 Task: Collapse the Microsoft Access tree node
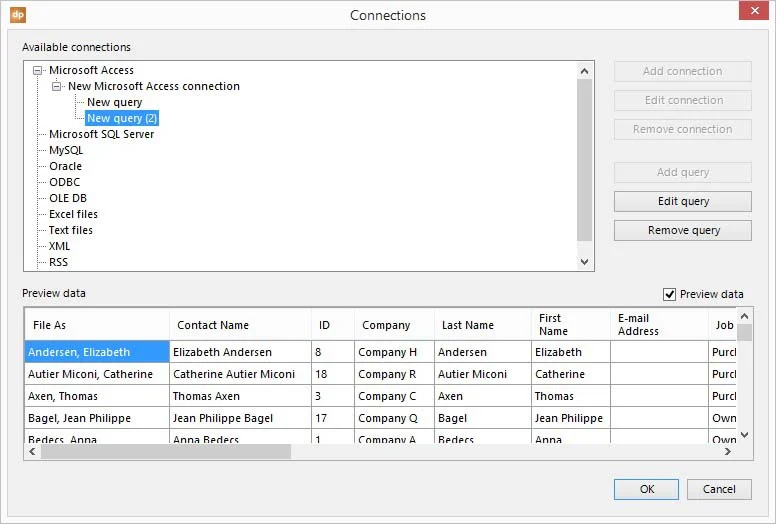tap(37, 71)
